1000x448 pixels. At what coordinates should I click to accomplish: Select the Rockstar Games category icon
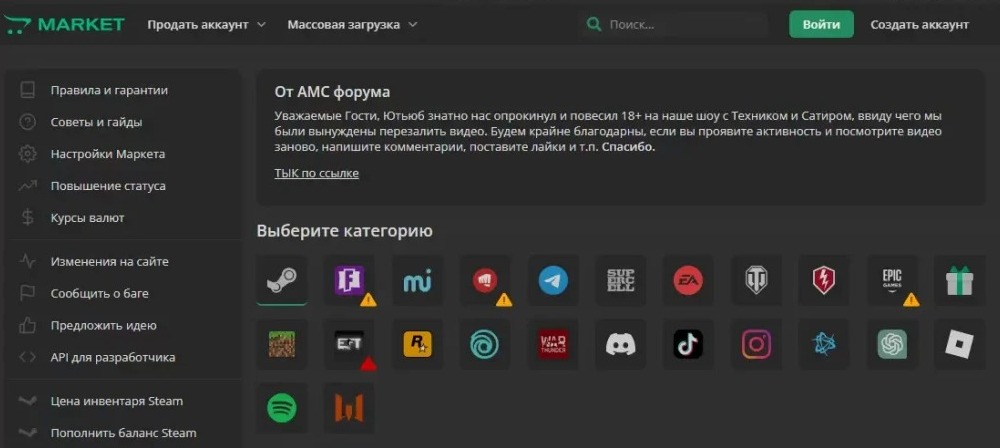[417, 345]
